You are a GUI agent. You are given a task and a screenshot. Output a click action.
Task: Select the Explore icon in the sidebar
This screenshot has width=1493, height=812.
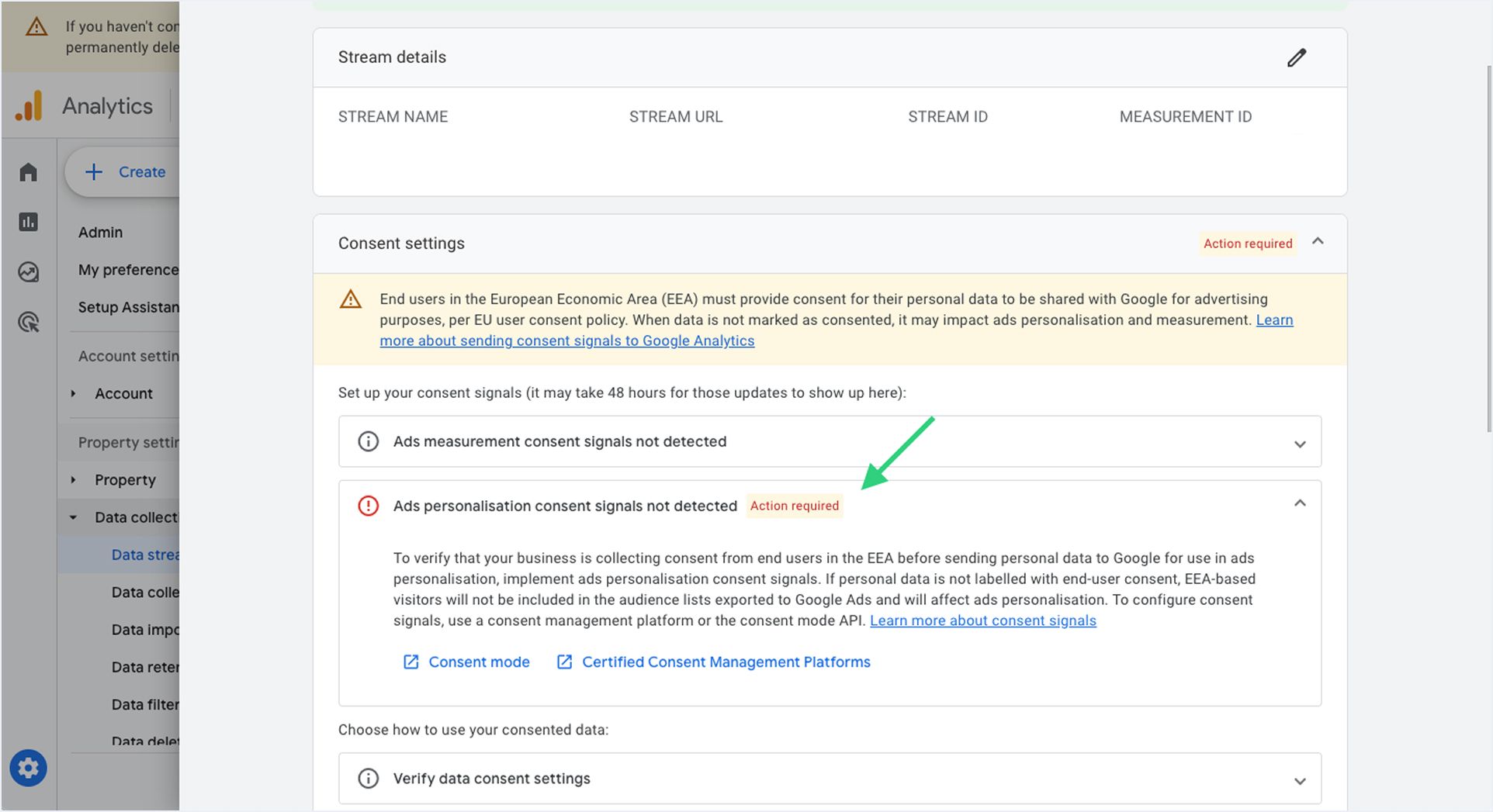(x=28, y=272)
